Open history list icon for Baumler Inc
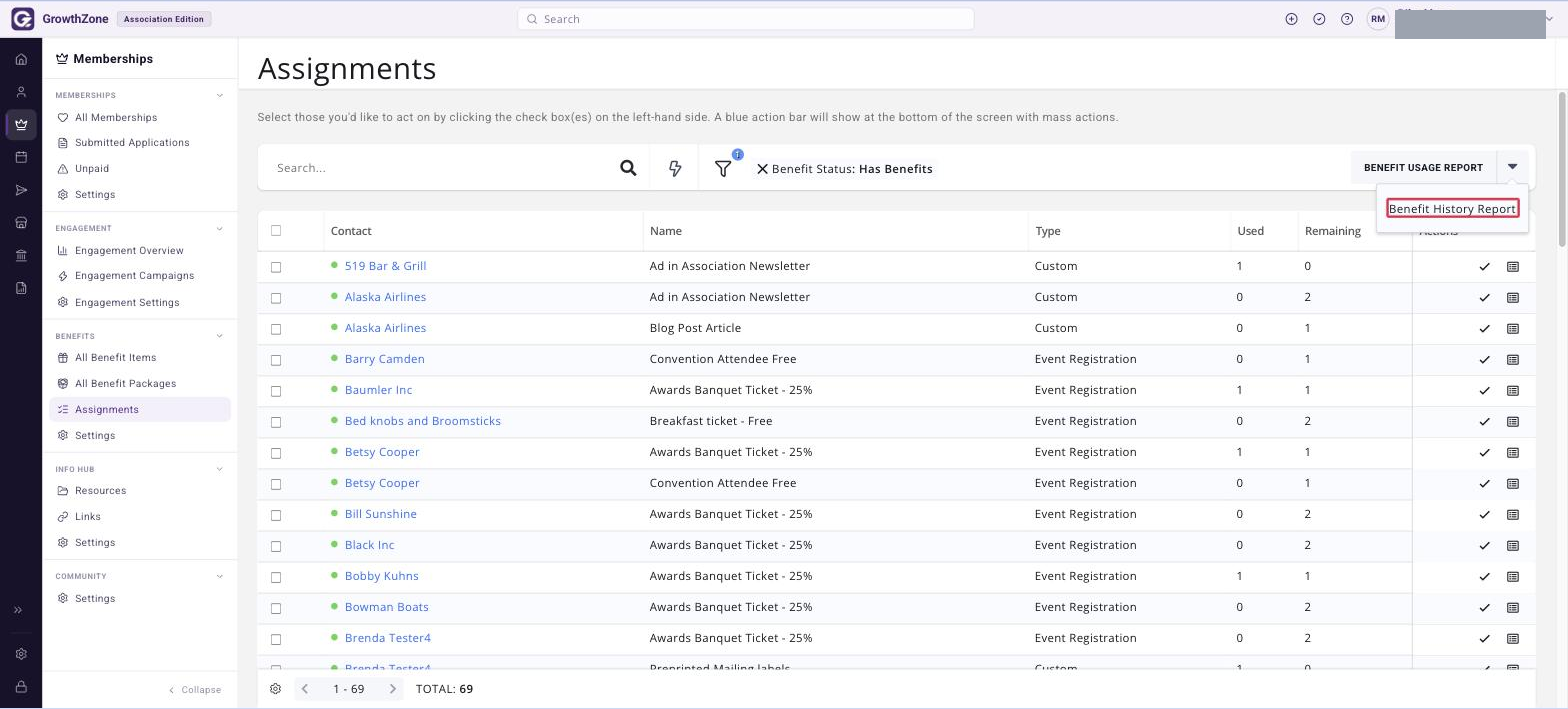The width and height of the screenshot is (1568, 709). pyautogui.click(x=1513, y=390)
